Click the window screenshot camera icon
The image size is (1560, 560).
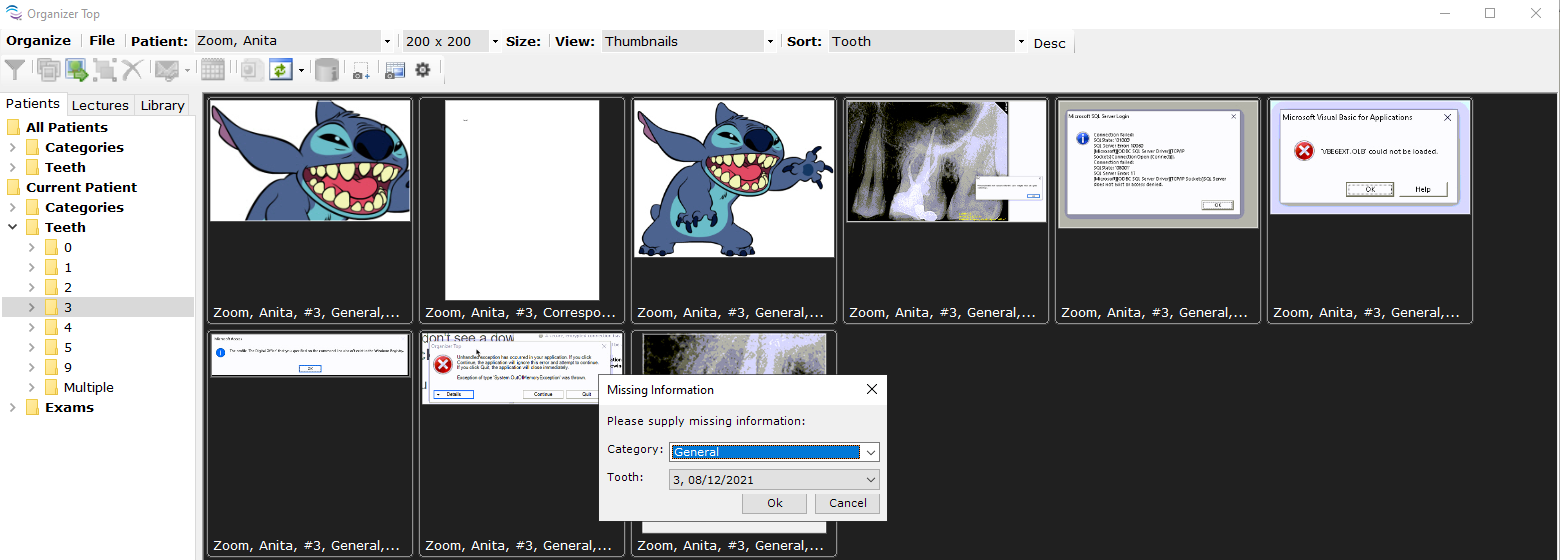[394, 70]
